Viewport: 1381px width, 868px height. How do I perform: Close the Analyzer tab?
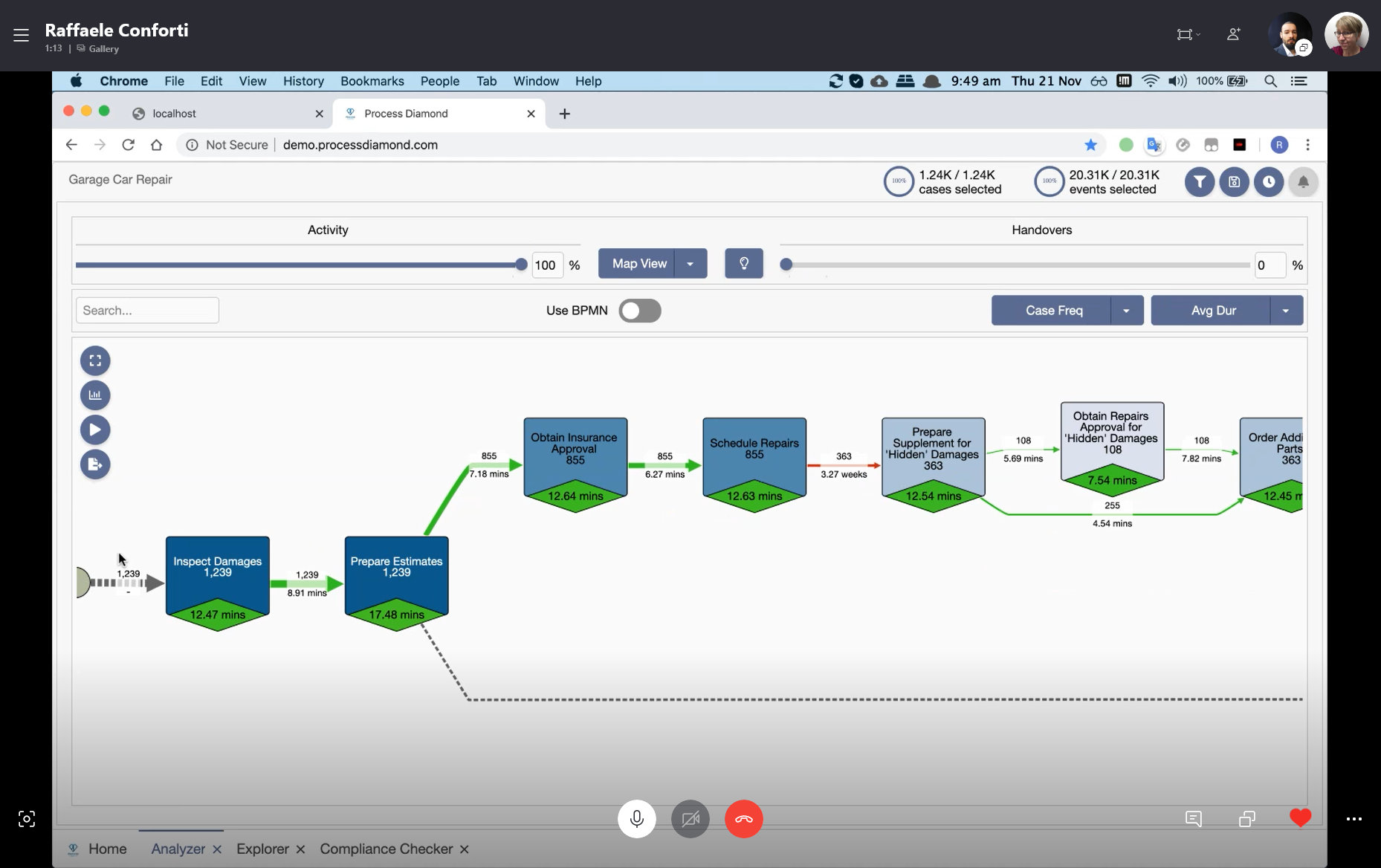tap(217, 849)
